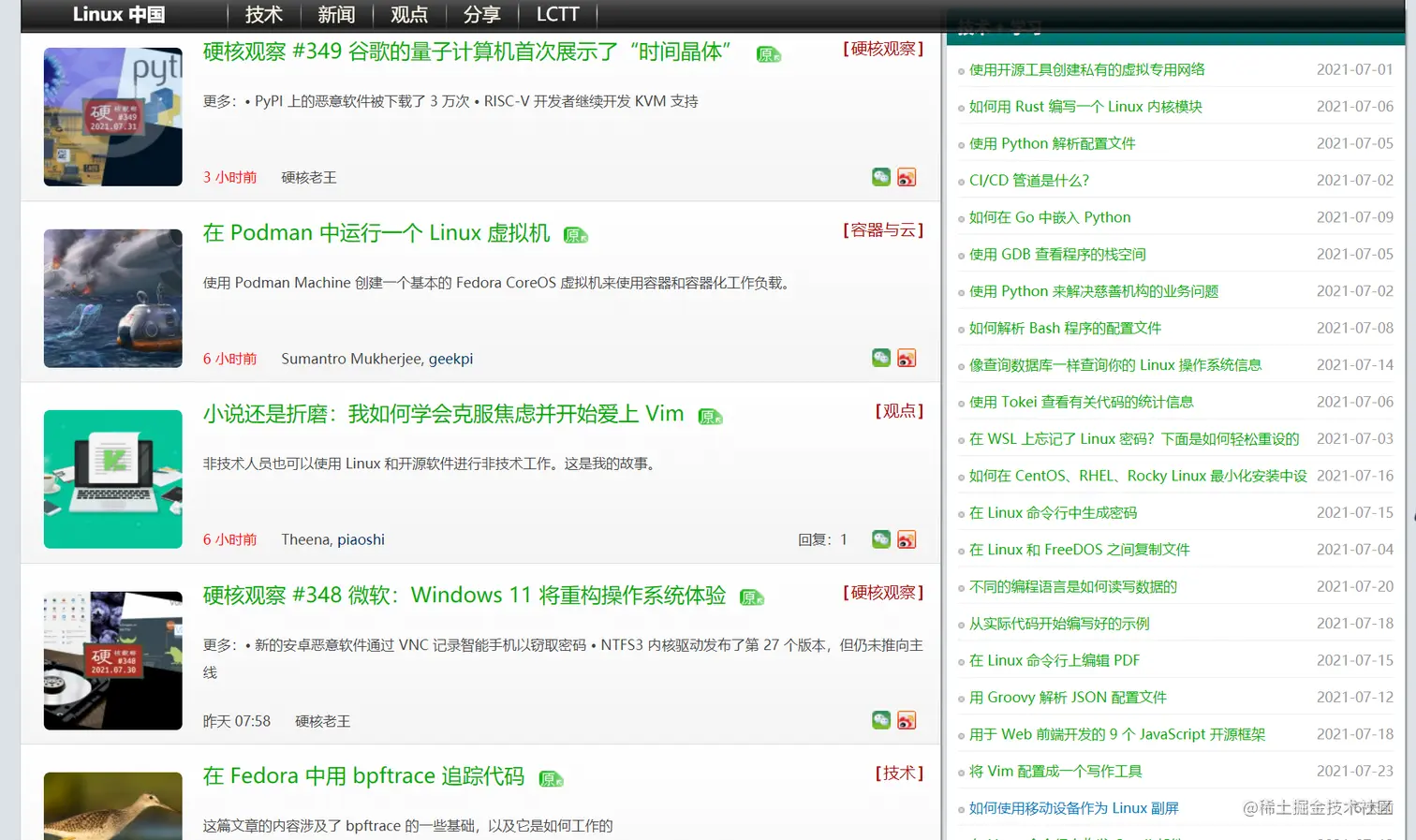Screen dimensions: 1416x840
Task: Open sidebar link 从实际代码开始编写好的示例
Action: tap(1059, 624)
